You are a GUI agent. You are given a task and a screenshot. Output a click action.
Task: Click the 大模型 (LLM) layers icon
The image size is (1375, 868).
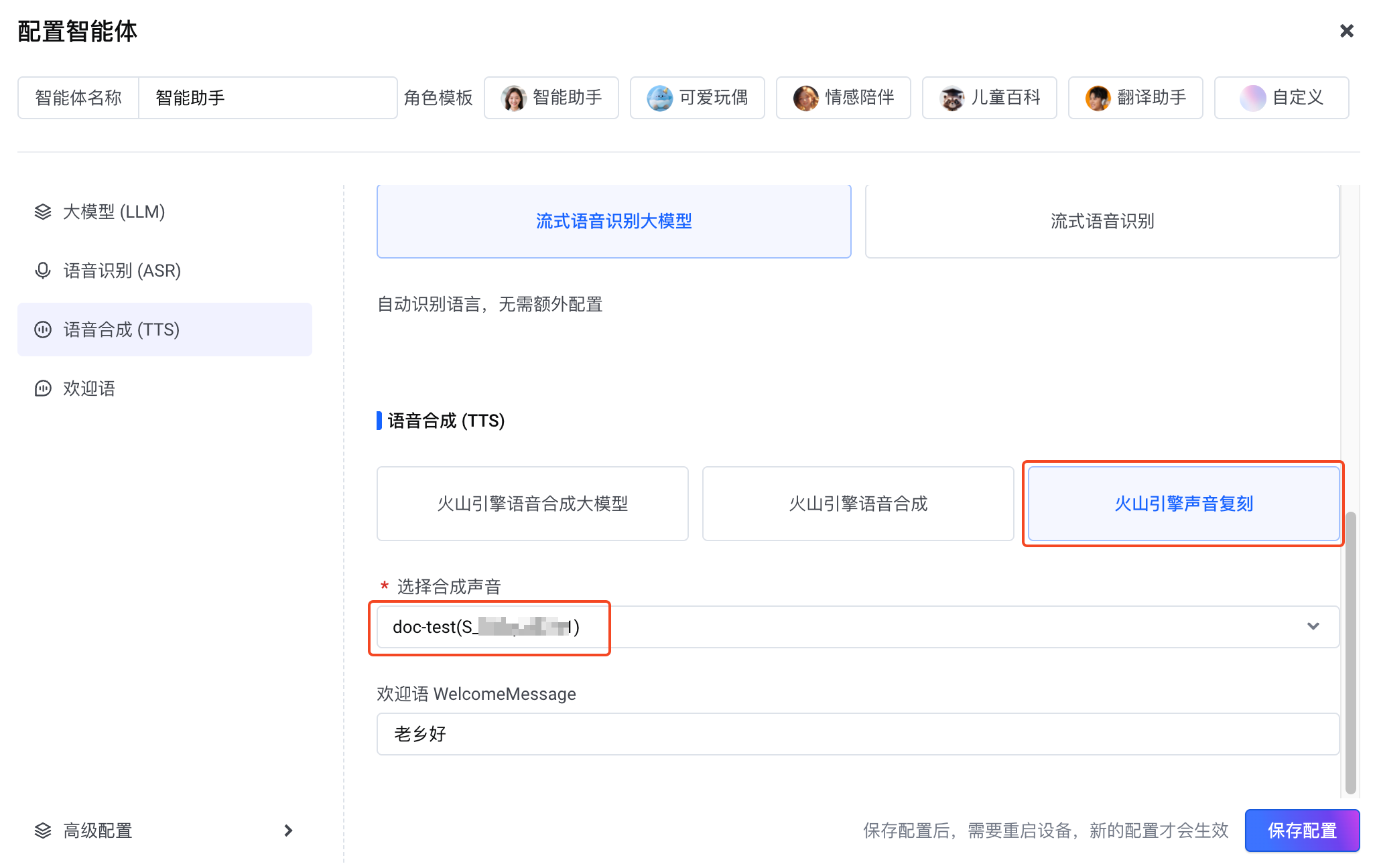coord(43,212)
